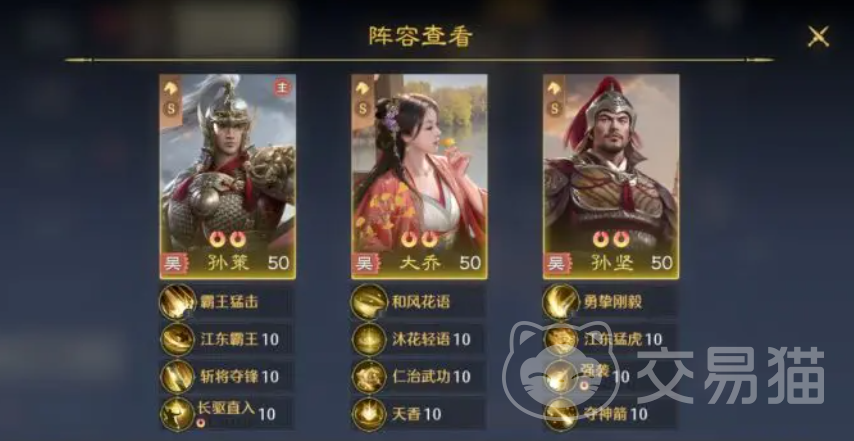
Task: Select the 孙坚 hero card portrait
Action: tap(611, 176)
